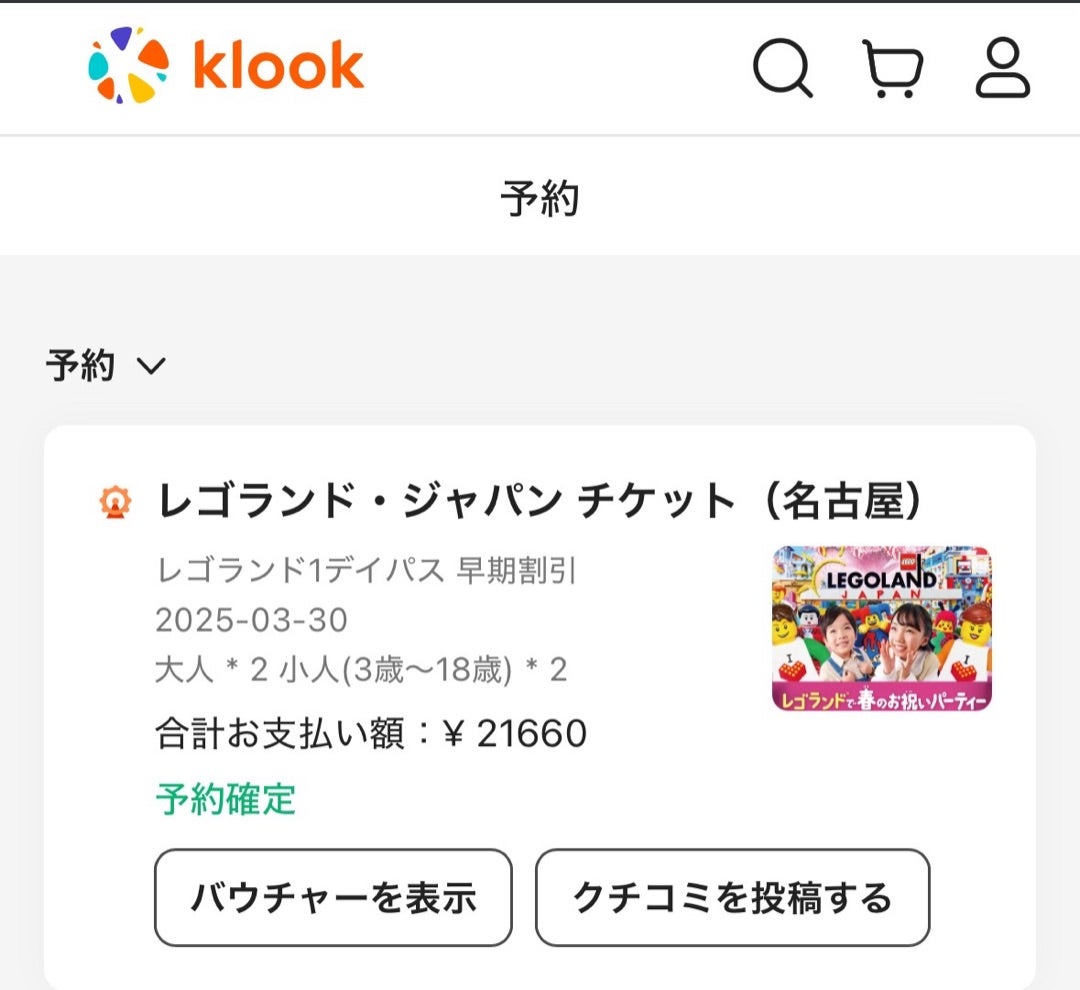Click the 合計お支払い額 ¥21660 total line
The image size is (1080, 990).
371,733
